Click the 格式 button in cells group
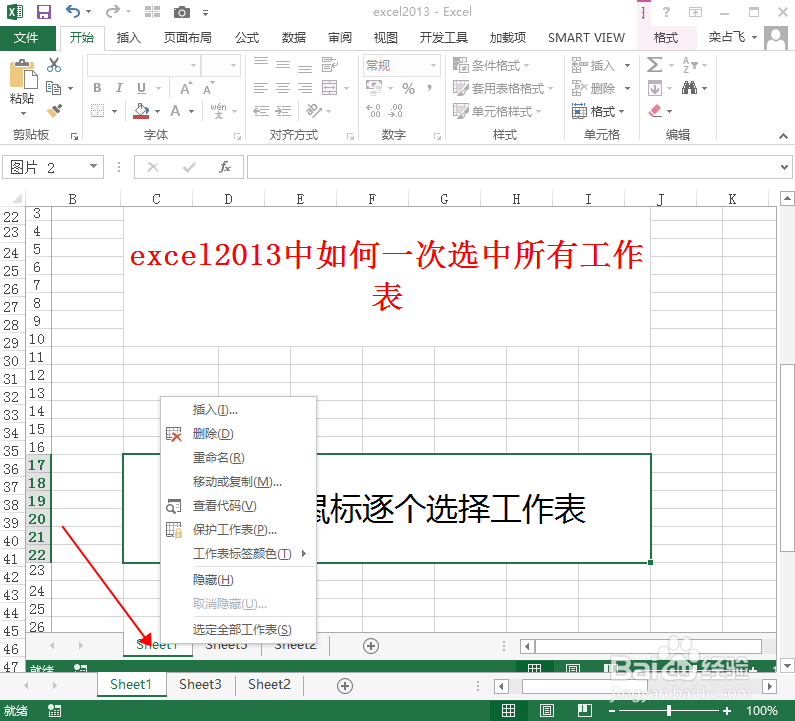The width and height of the screenshot is (795, 721). (x=598, y=111)
